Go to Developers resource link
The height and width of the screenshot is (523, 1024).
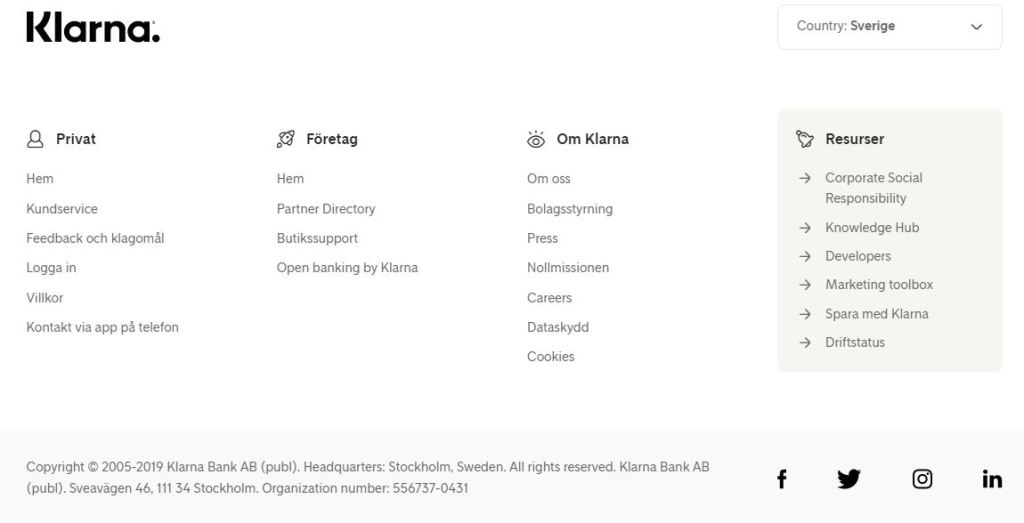[858, 256]
